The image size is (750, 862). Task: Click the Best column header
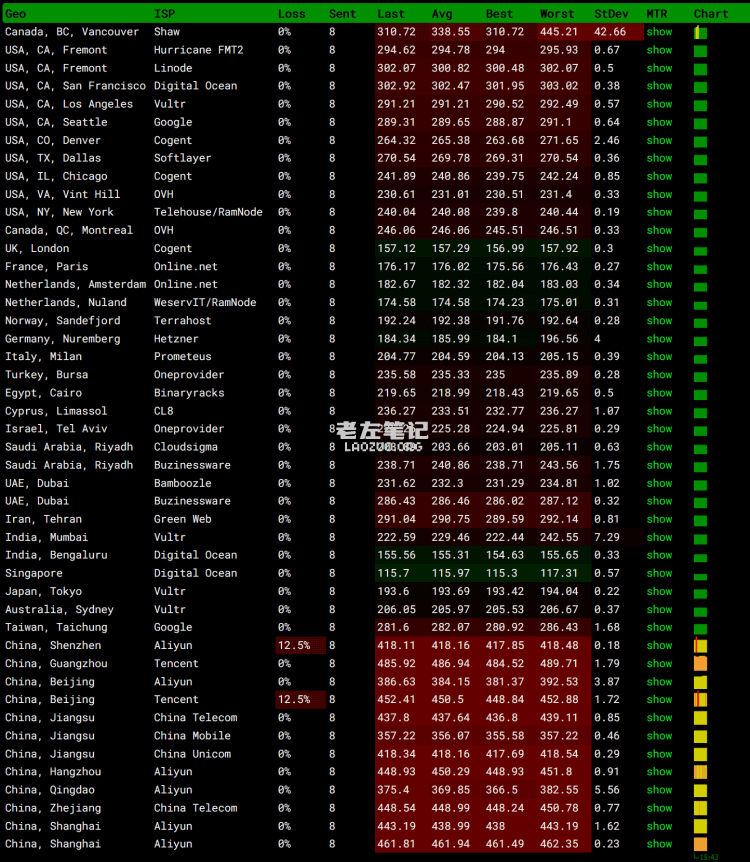coord(499,14)
